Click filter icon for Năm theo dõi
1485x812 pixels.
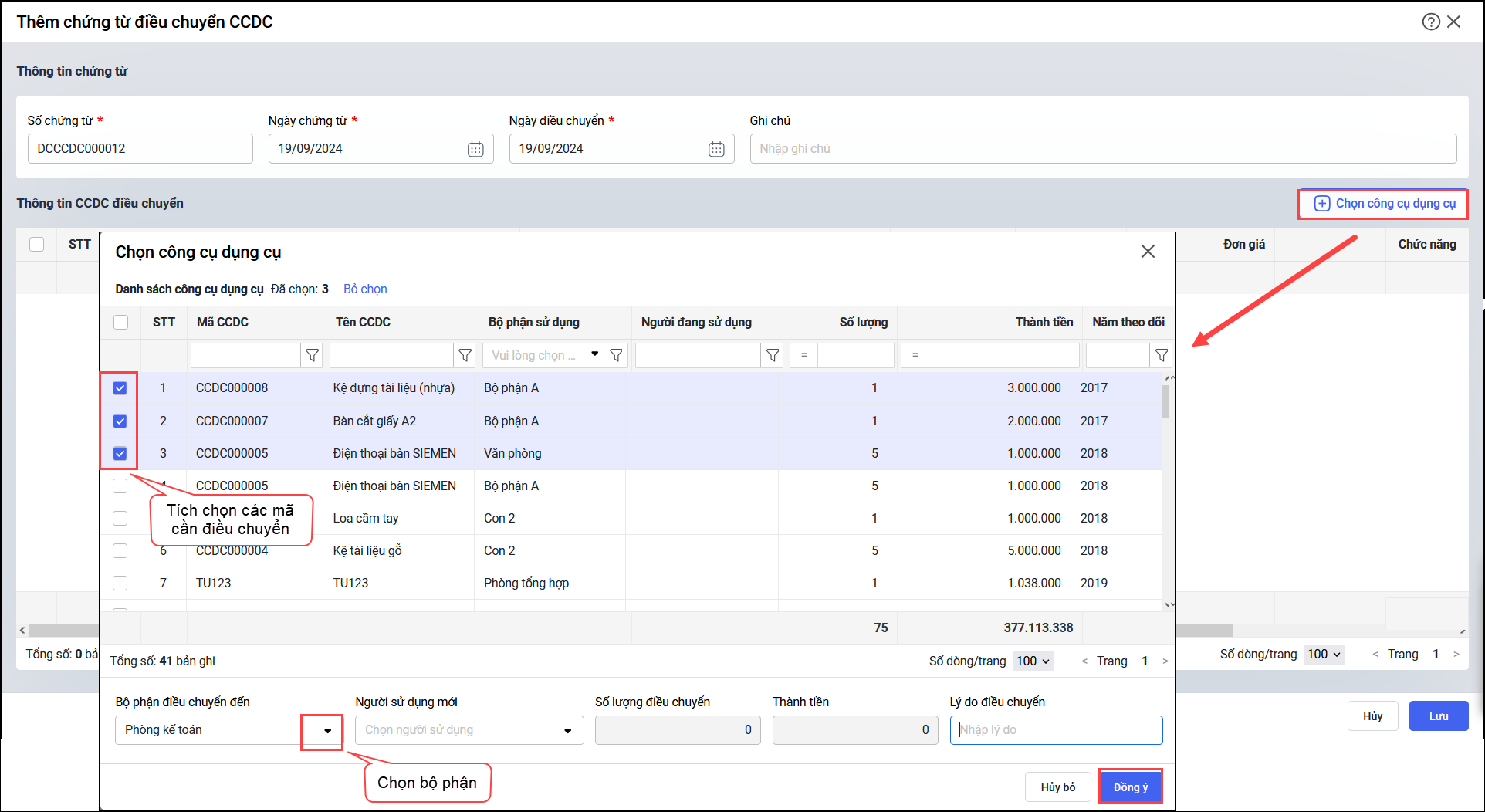pos(1161,355)
